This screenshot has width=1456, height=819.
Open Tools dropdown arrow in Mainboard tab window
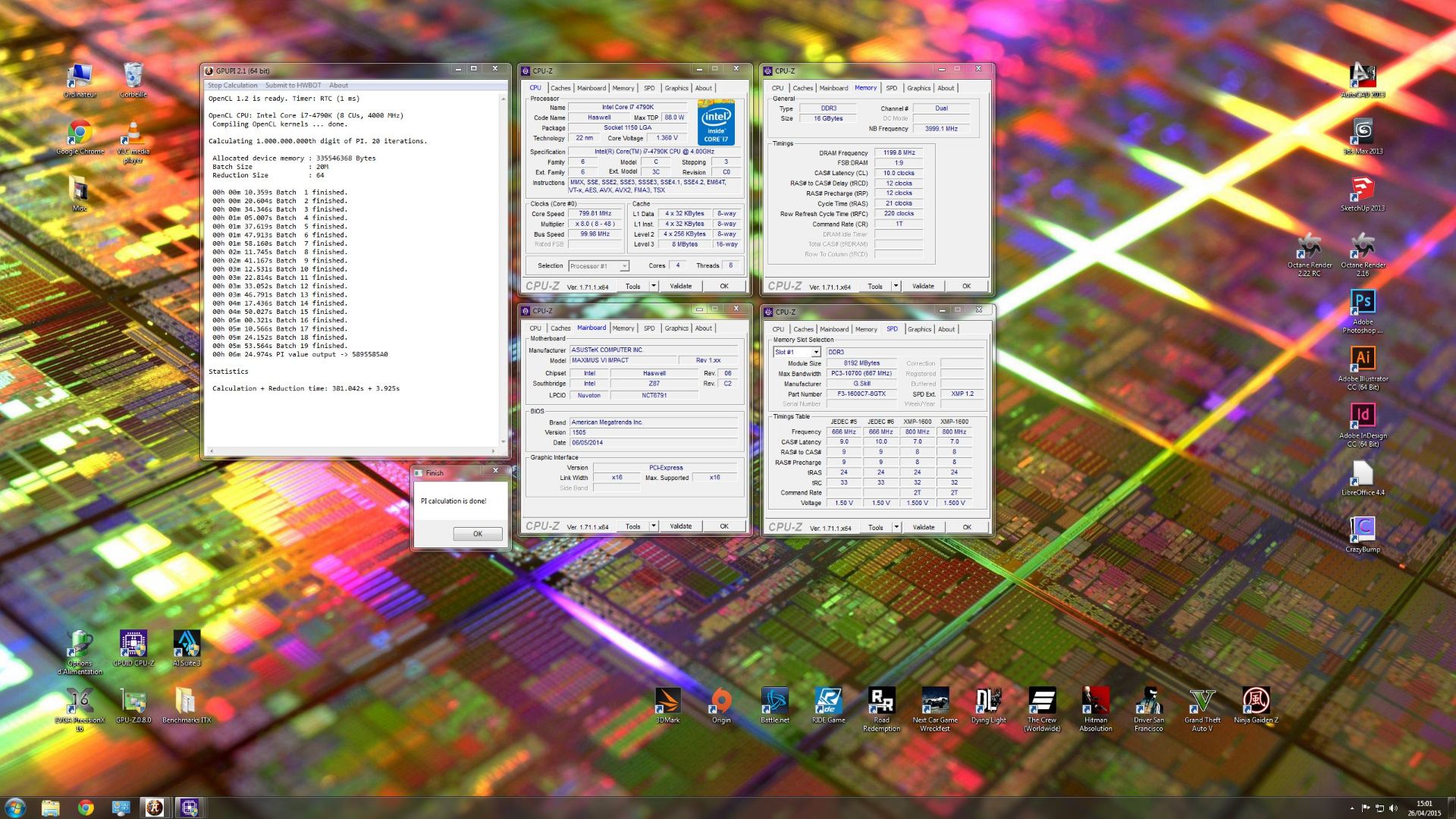[654, 526]
